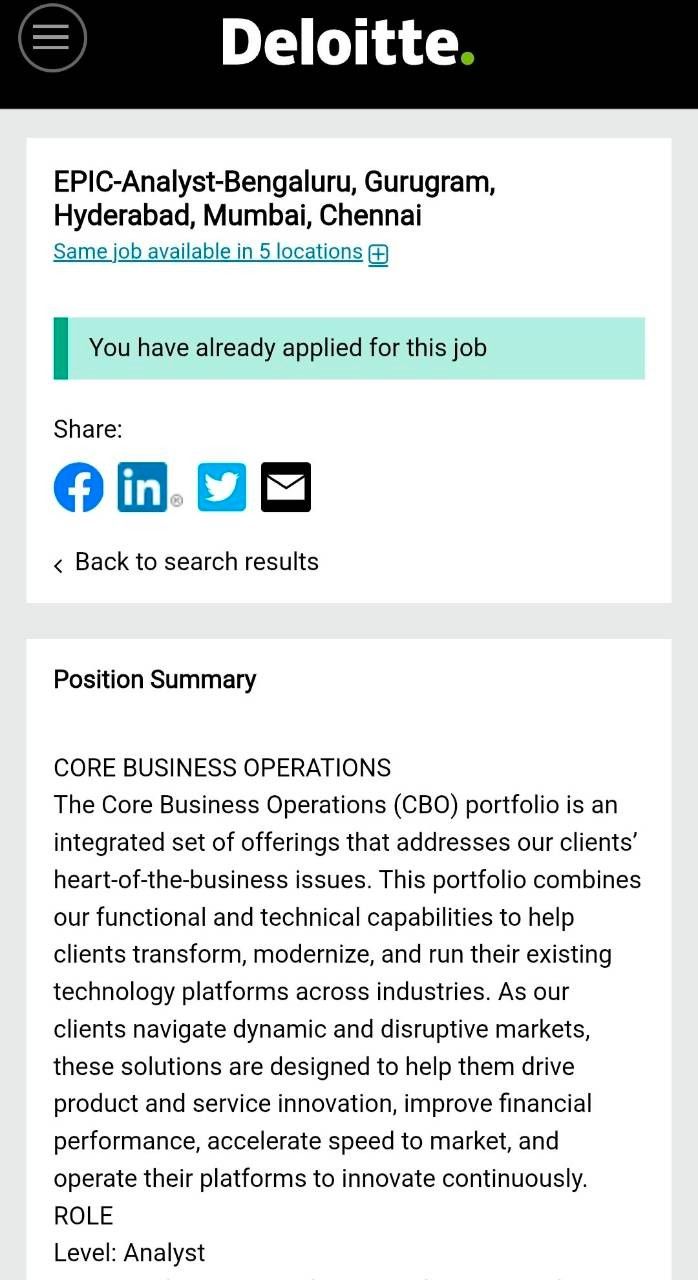Open the 'Same job available in 5 locations' link
This screenshot has height=1280, width=698.
[x=208, y=251]
